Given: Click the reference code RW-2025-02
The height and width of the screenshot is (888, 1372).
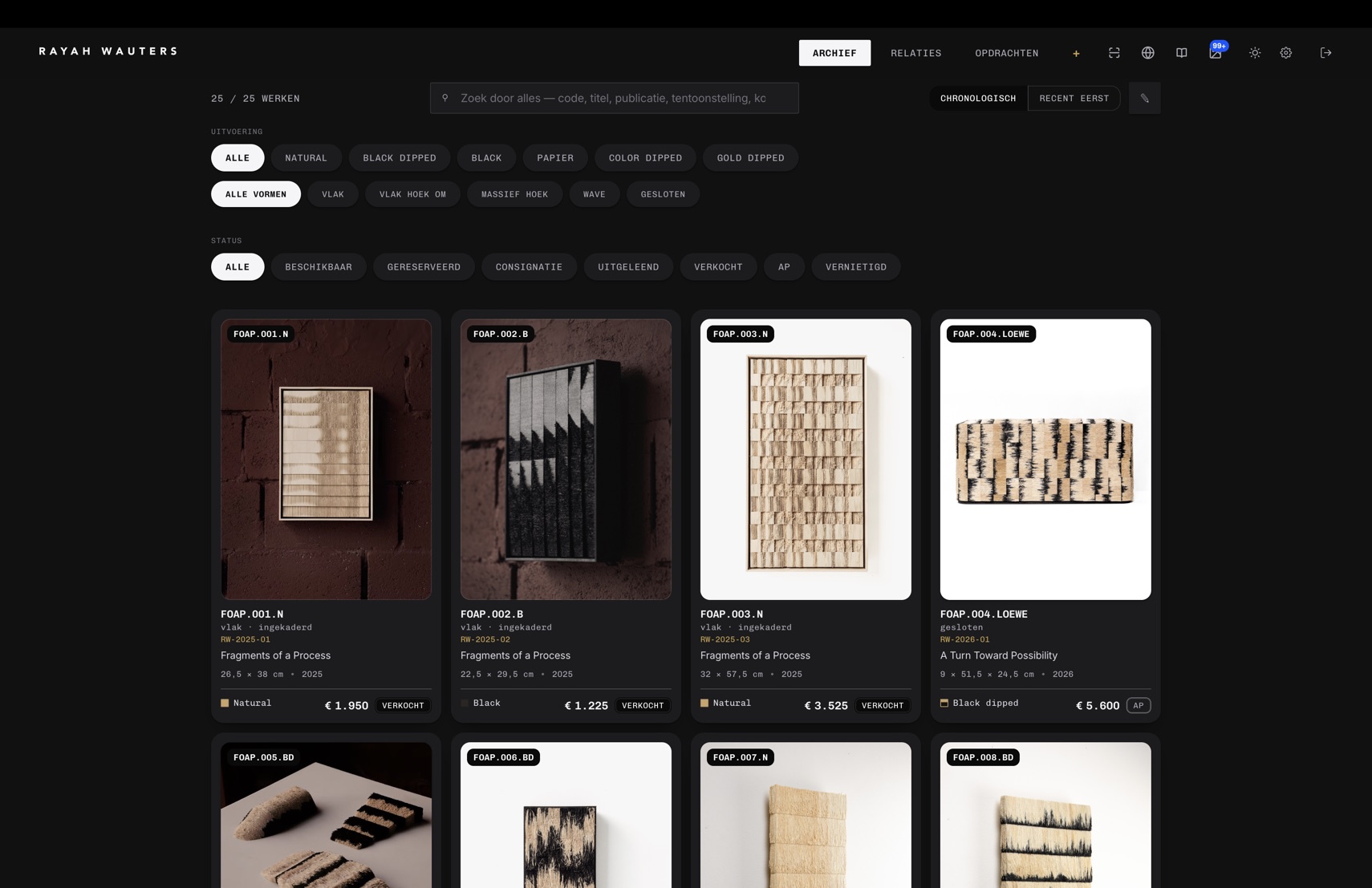Looking at the screenshot, I should (485, 639).
